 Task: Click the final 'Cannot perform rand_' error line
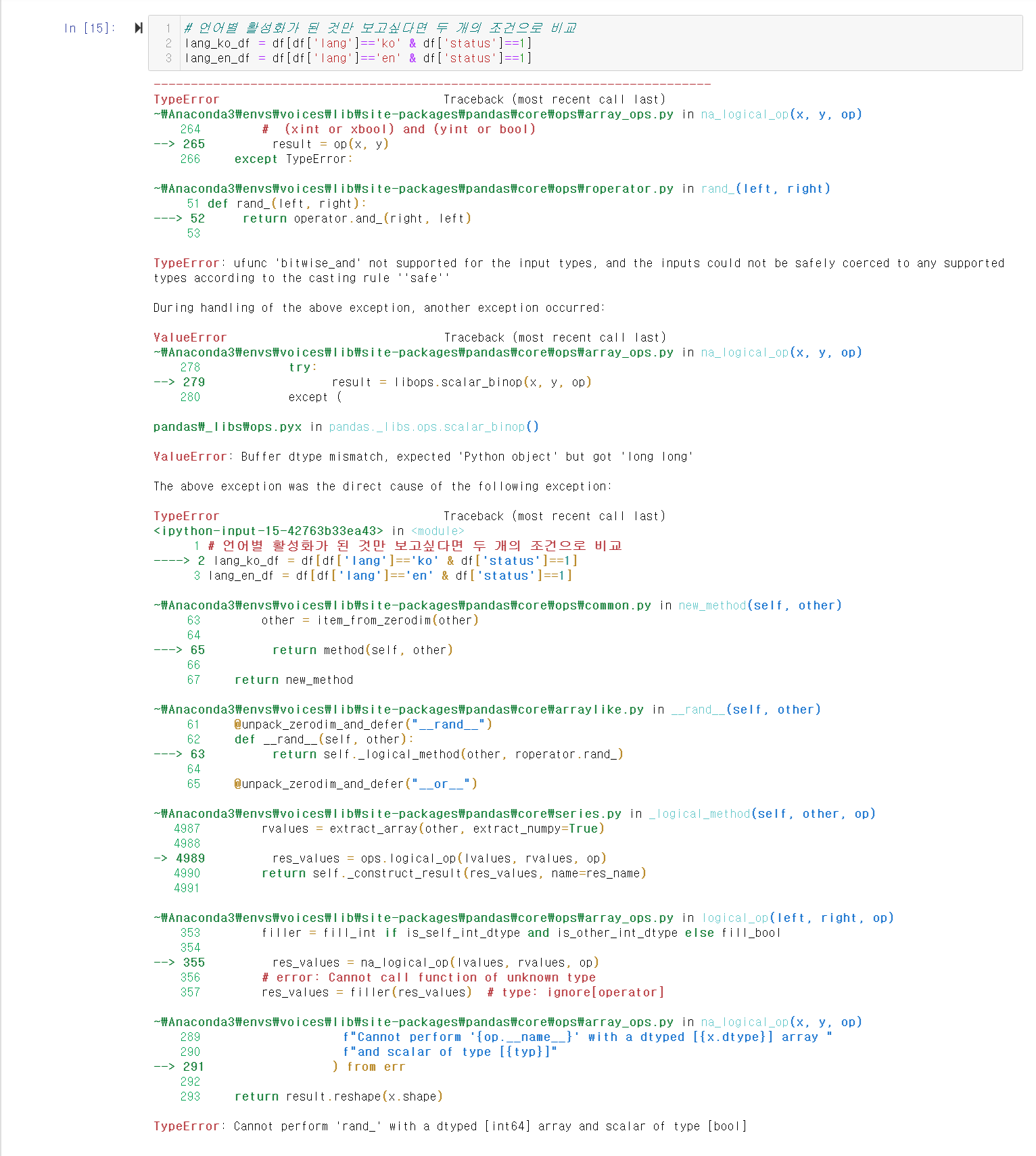pyautogui.click(x=450, y=1126)
